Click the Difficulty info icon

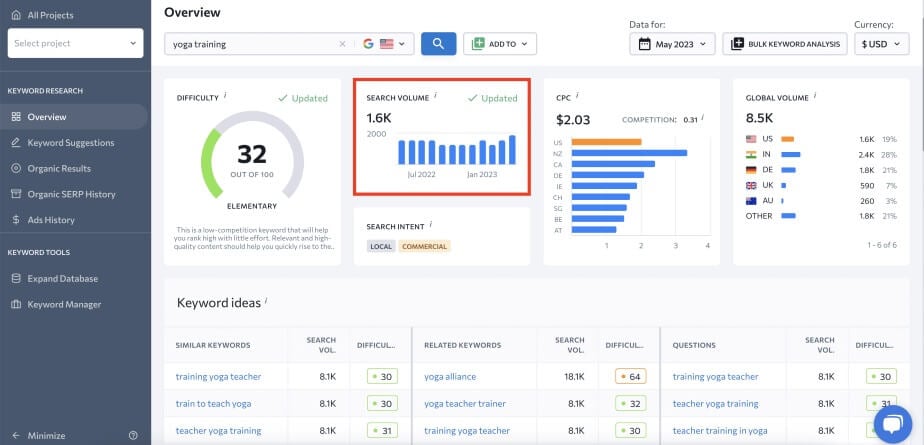point(226,95)
